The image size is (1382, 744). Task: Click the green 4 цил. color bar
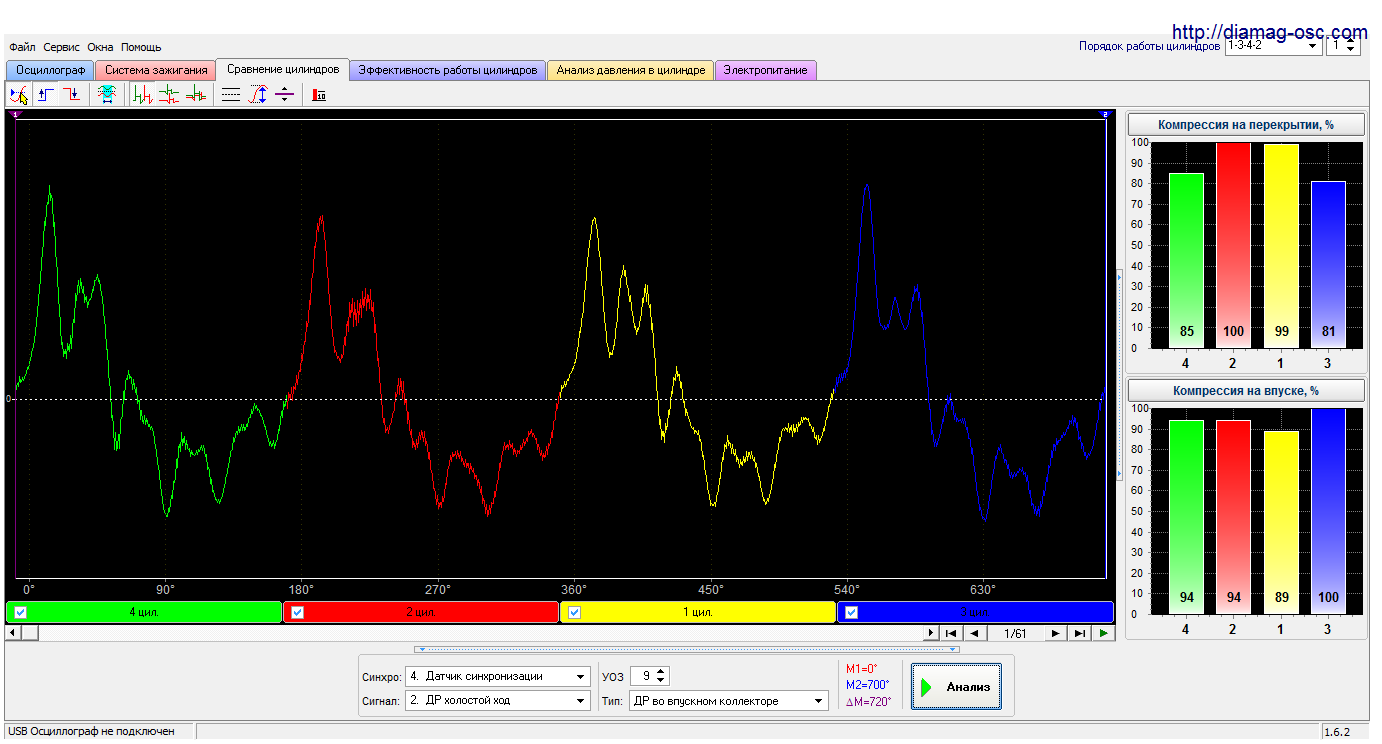click(x=144, y=612)
